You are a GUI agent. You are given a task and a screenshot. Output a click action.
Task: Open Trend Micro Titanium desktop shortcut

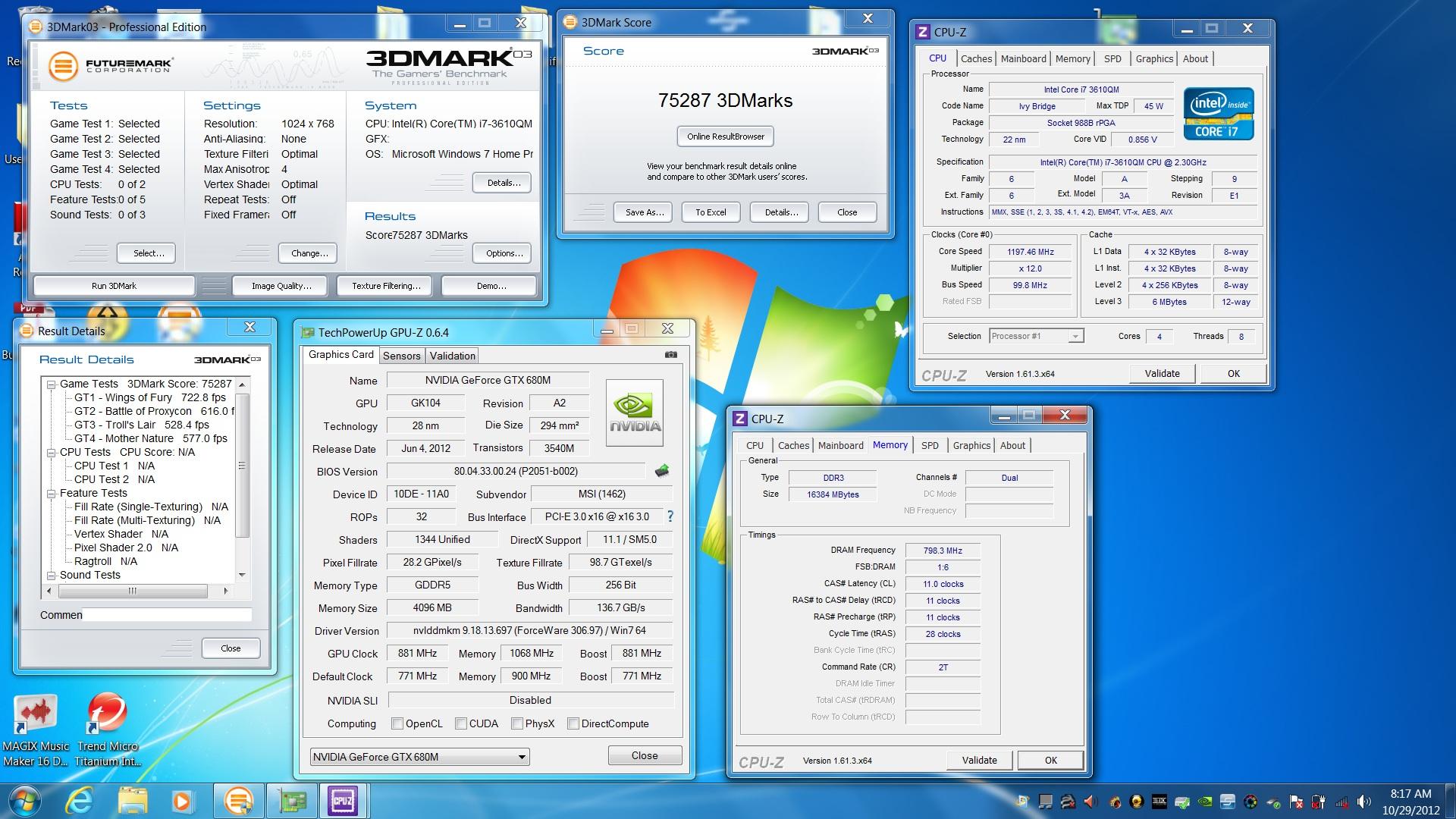pos(107,730)
